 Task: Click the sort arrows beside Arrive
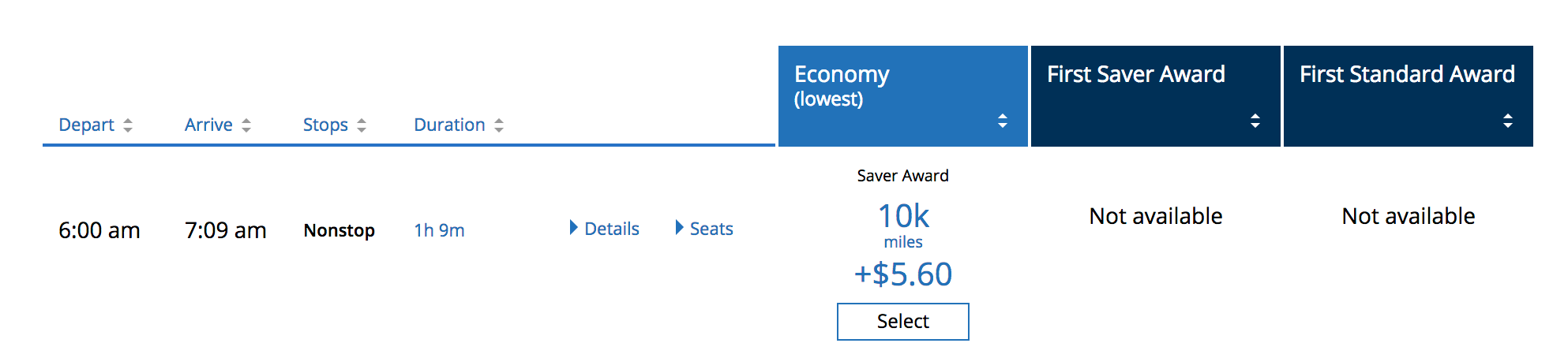tap(246, 125)
